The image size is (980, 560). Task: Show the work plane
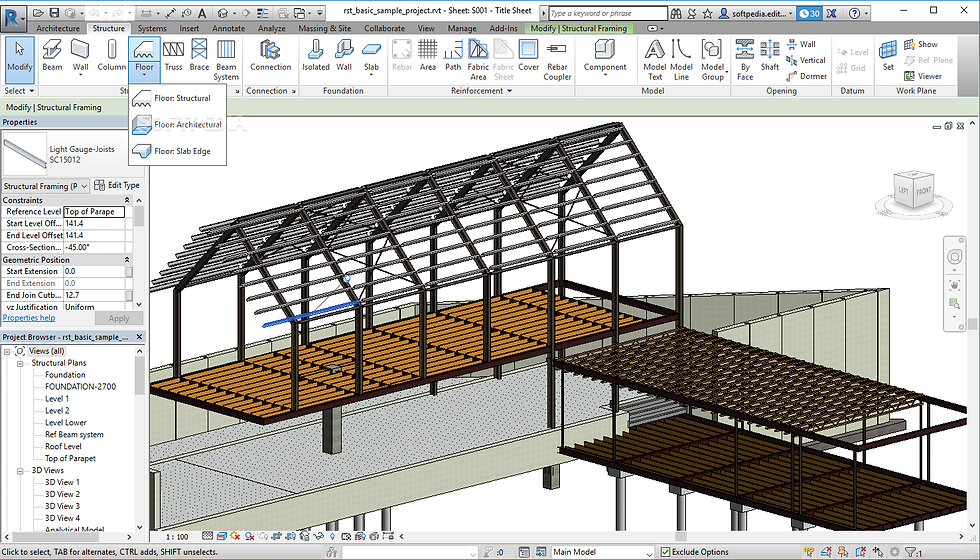click(921, 44)
